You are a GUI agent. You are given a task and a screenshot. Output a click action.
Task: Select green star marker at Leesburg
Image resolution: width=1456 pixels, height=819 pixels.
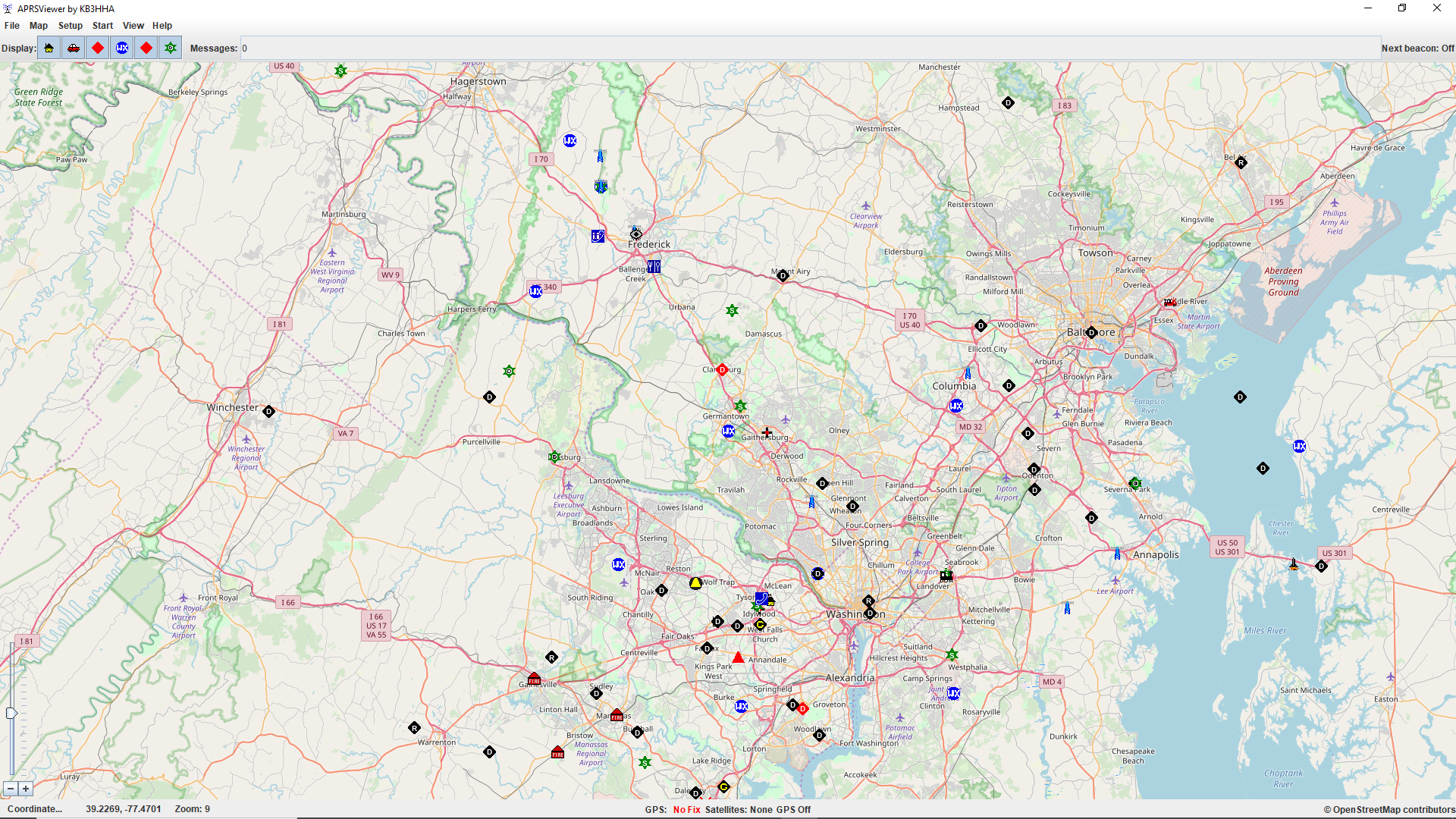[554, 457]
